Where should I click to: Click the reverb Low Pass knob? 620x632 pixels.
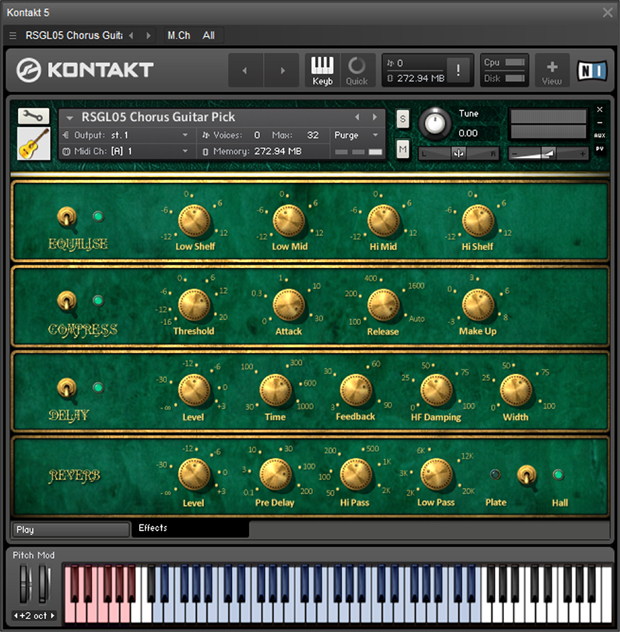pyautogui.click(x=437, y=475)
